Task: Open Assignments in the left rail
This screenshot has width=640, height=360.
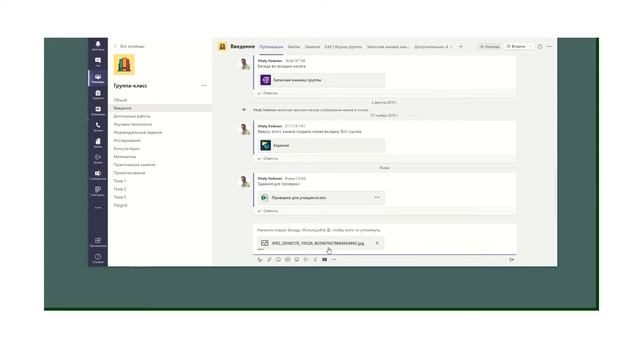Action: (x=98, y=95)
